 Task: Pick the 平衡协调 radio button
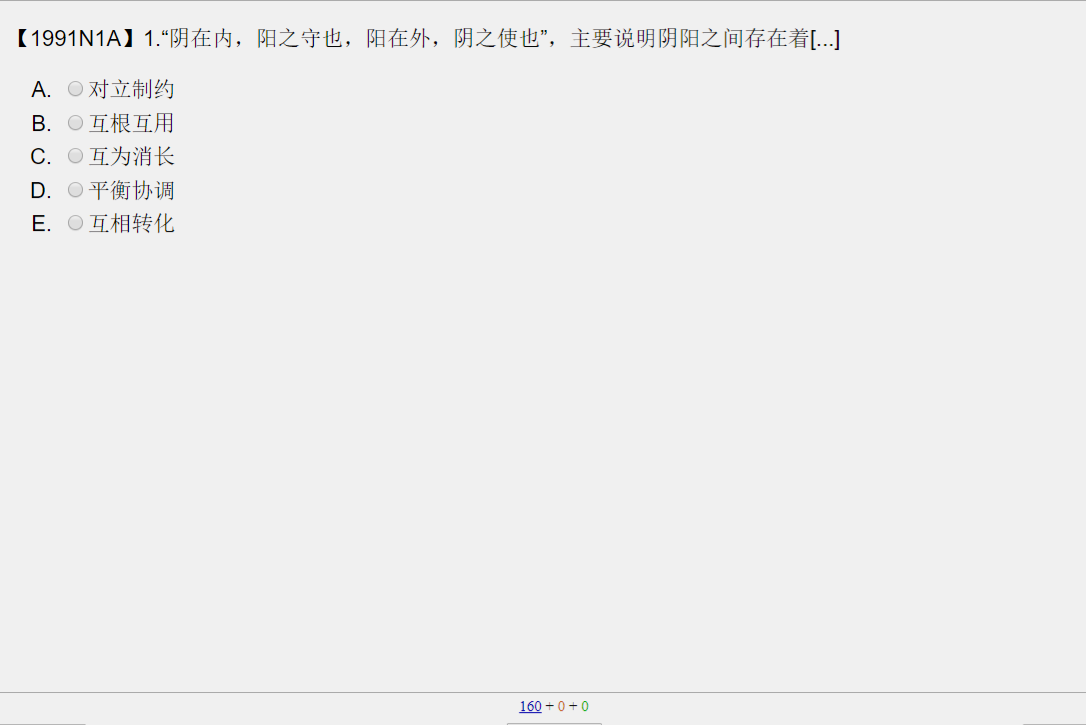[x=75, y=190]
